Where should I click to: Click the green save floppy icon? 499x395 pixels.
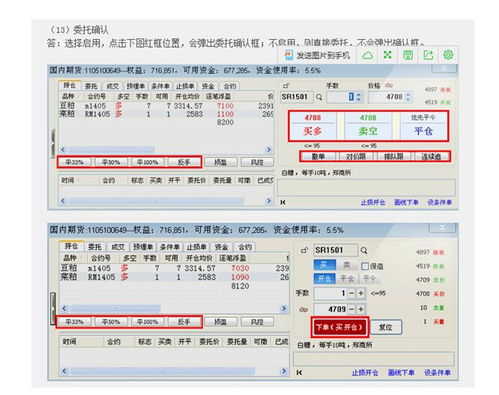pos(408,55)
